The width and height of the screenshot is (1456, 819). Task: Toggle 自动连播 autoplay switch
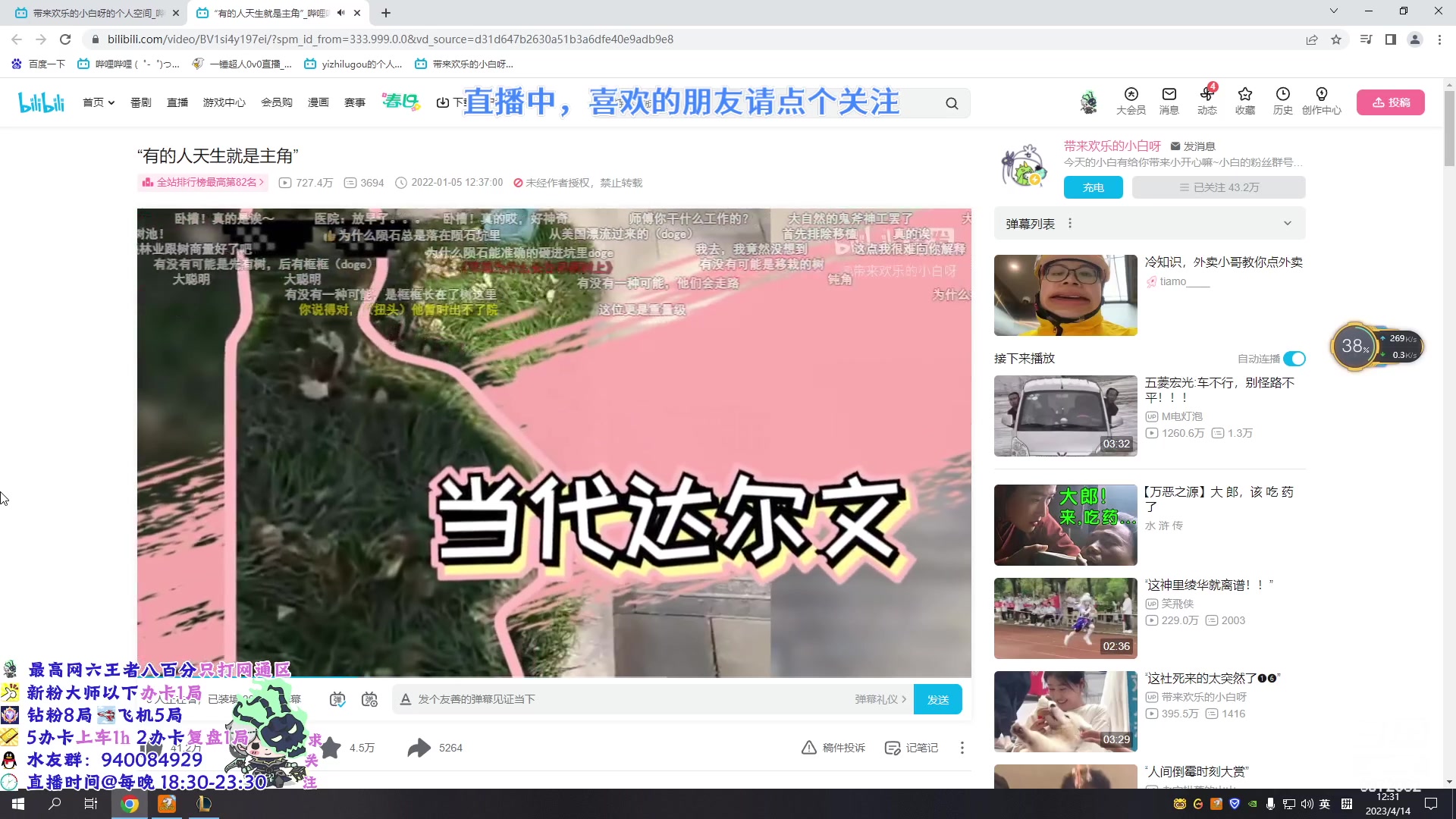coord(1294,359)
